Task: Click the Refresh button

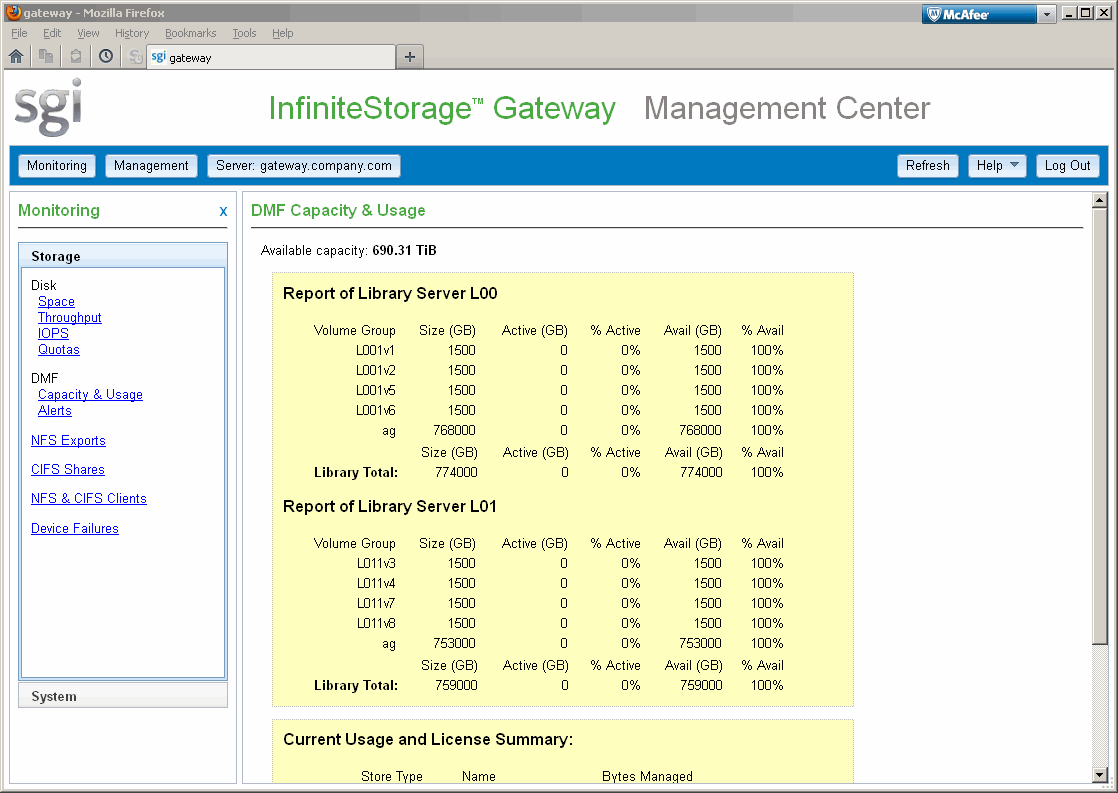Action: coord(928,165)
